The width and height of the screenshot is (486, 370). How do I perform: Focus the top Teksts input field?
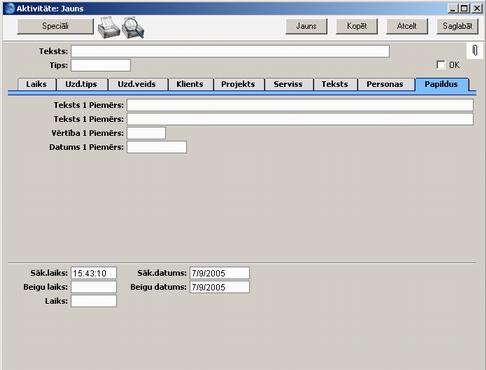[x=230, y=51]
